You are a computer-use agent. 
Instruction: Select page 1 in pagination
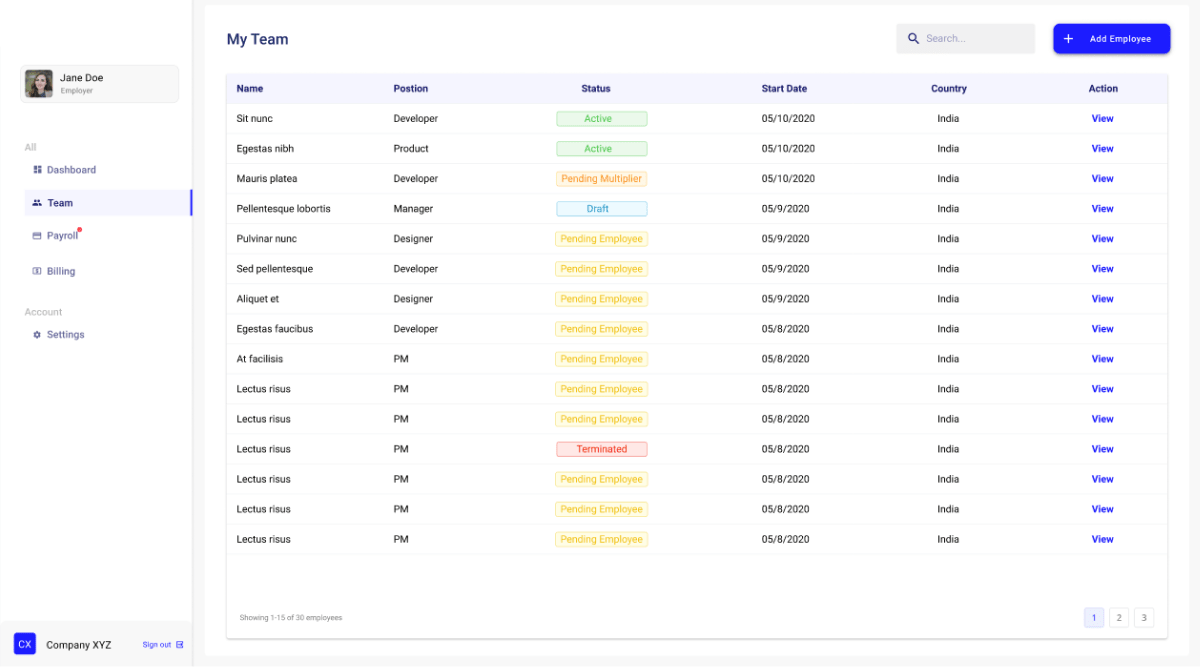tap(1094, 618)
